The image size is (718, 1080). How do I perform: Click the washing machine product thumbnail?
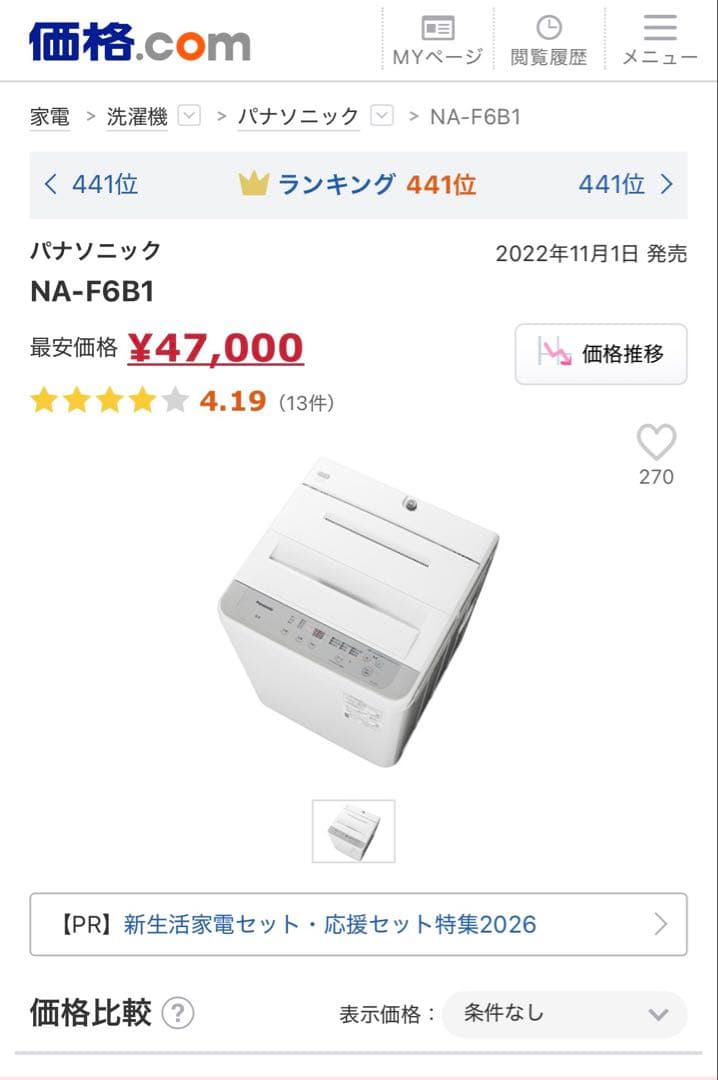click(x=354, y=831)
